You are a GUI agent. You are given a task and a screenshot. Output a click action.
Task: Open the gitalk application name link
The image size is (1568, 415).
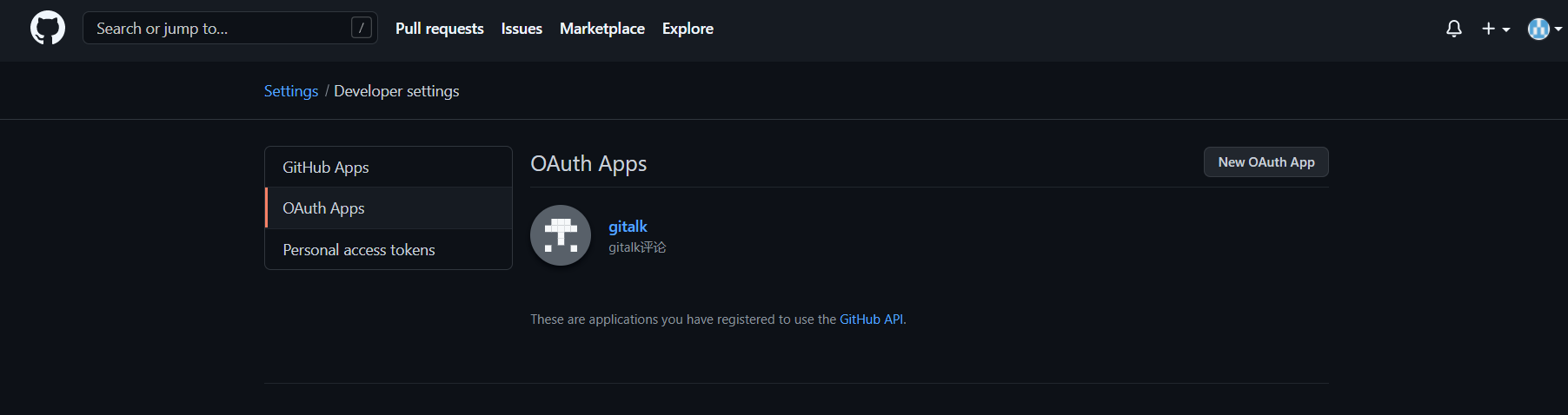click(628, 227)
